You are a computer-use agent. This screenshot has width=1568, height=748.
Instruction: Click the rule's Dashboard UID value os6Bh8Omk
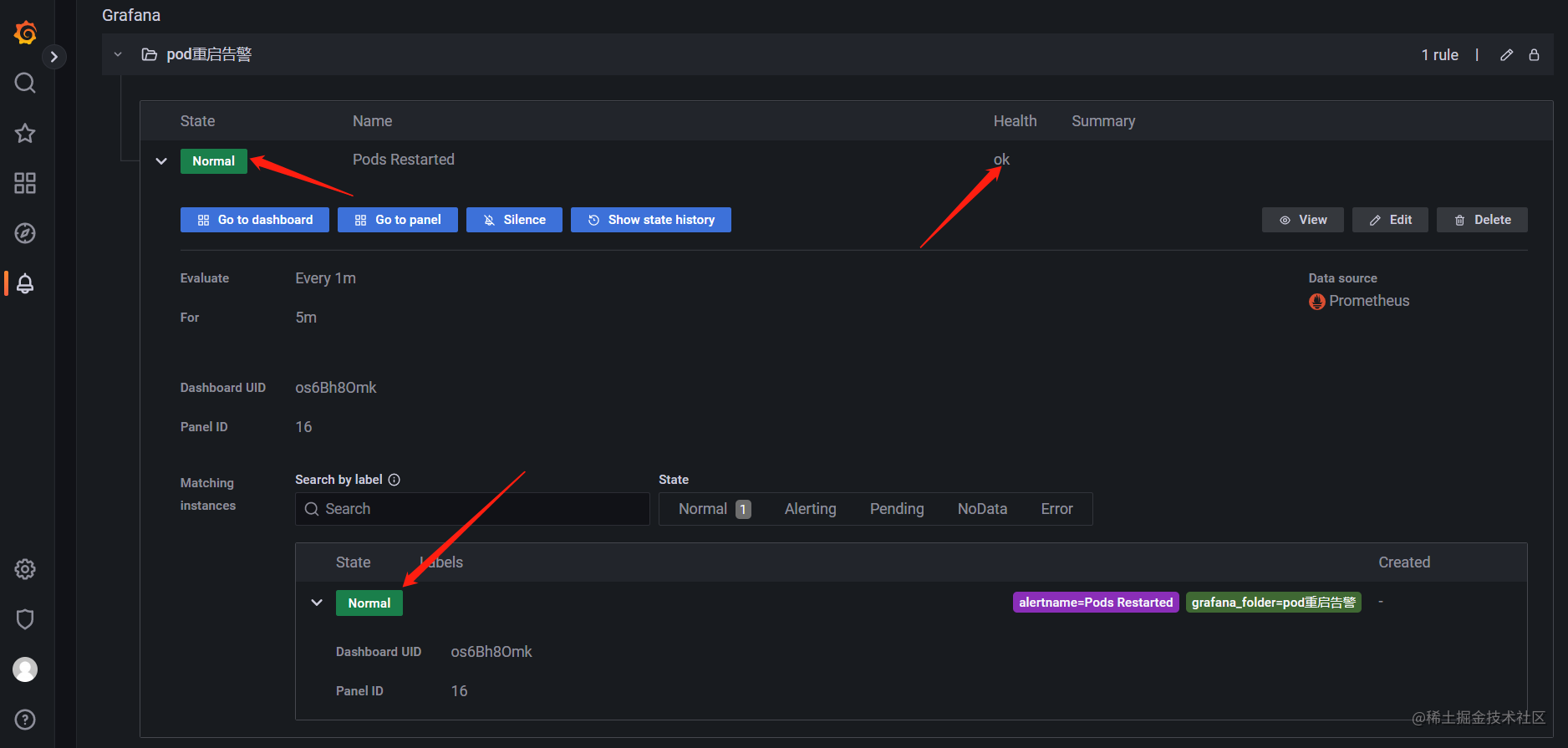click(x=336, y=388)
